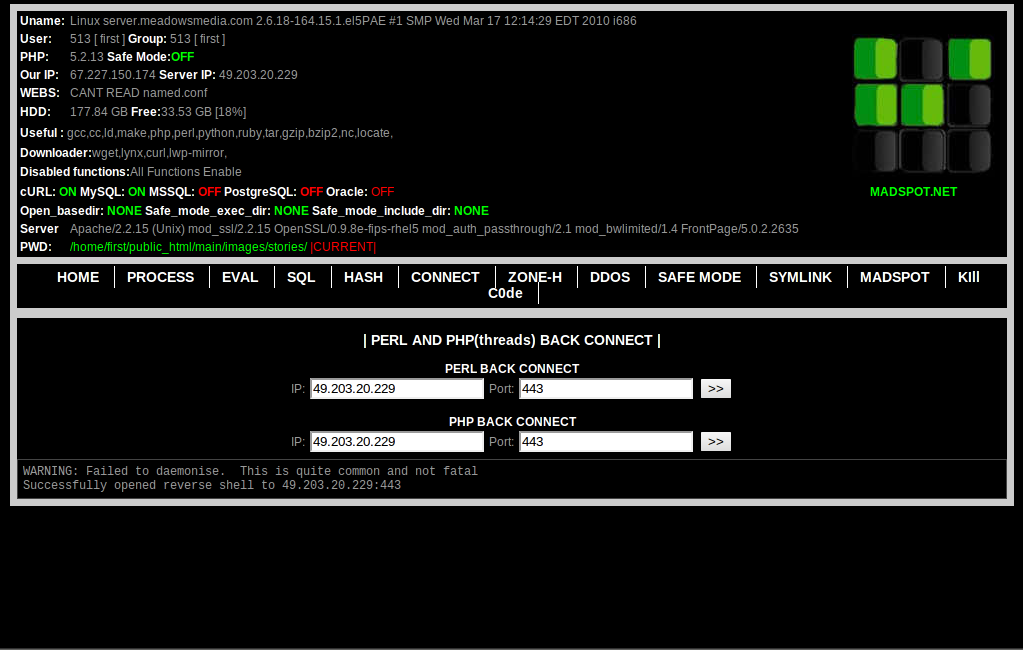The width and height of the screenshot is (1023, 650).
Task: Click the Safe Mode OFF status text
Action: coord(183,57)
